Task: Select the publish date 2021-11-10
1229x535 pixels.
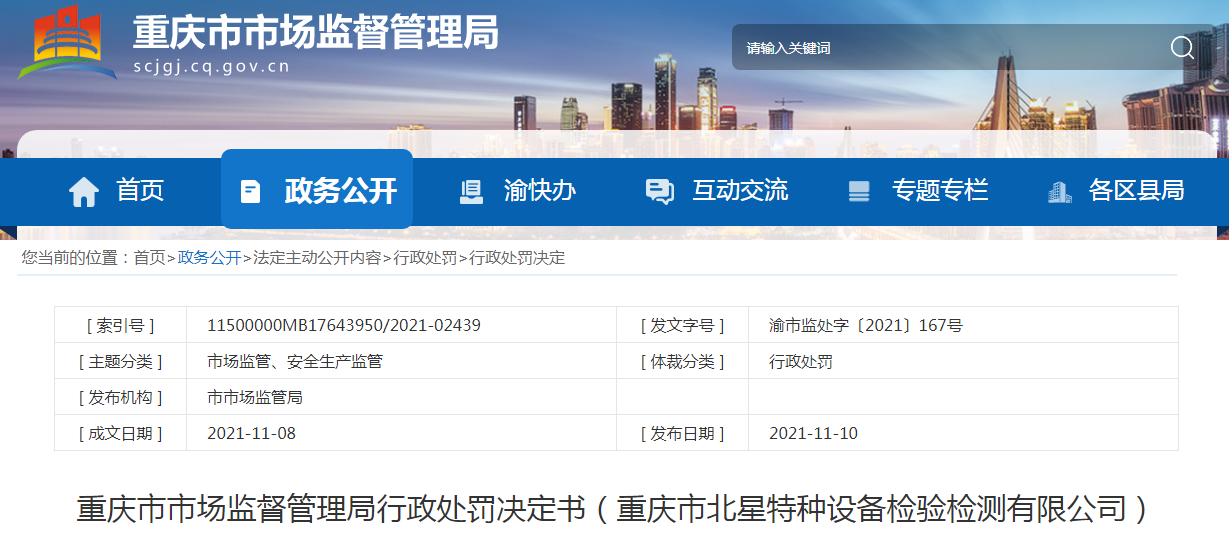Action: (813, 433)
